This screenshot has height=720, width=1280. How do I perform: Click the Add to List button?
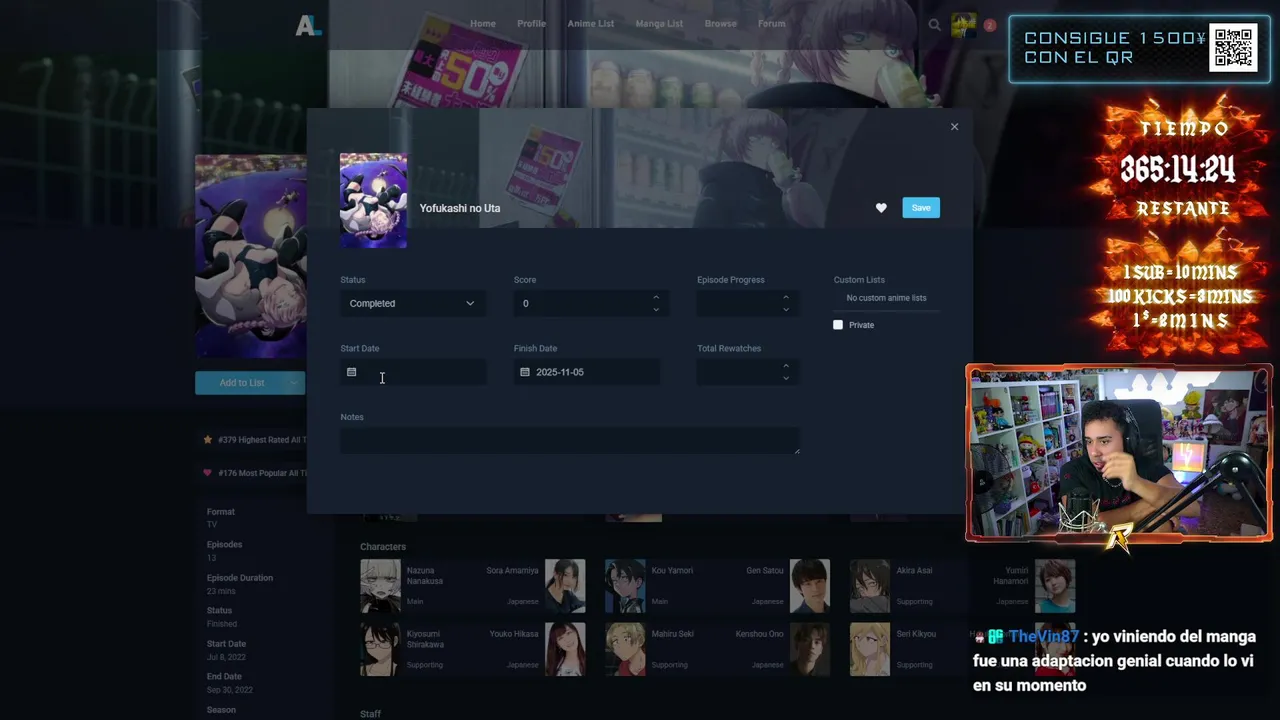point(240,383)
